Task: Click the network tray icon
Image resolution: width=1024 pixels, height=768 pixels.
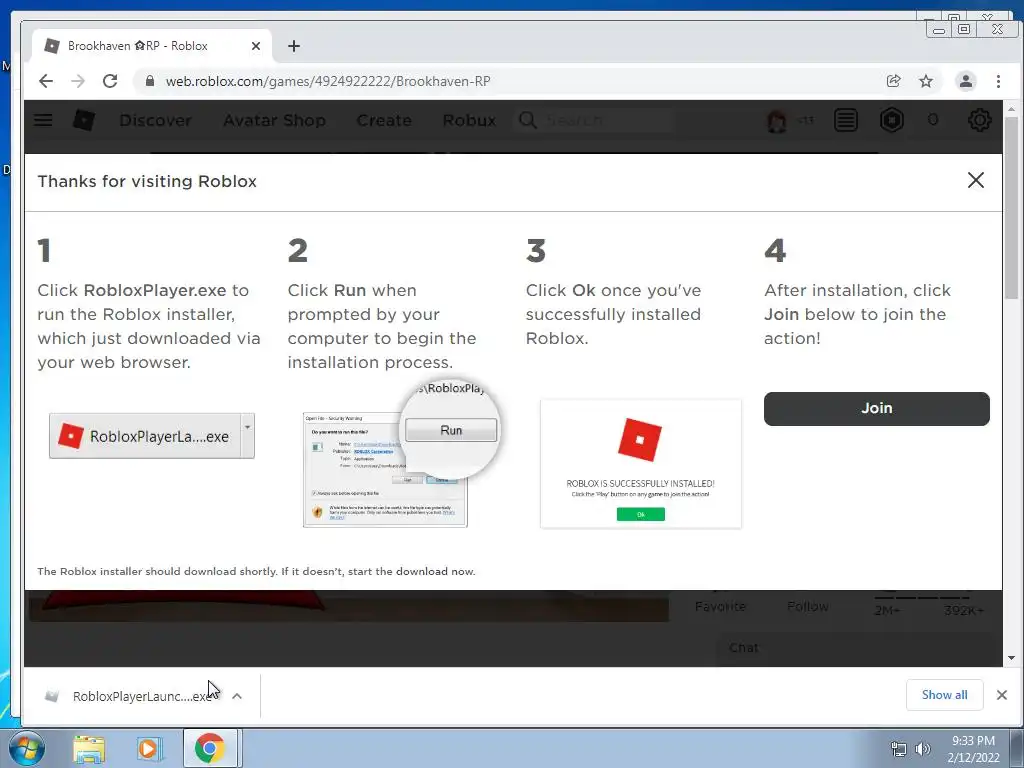Action: [899, 749]
